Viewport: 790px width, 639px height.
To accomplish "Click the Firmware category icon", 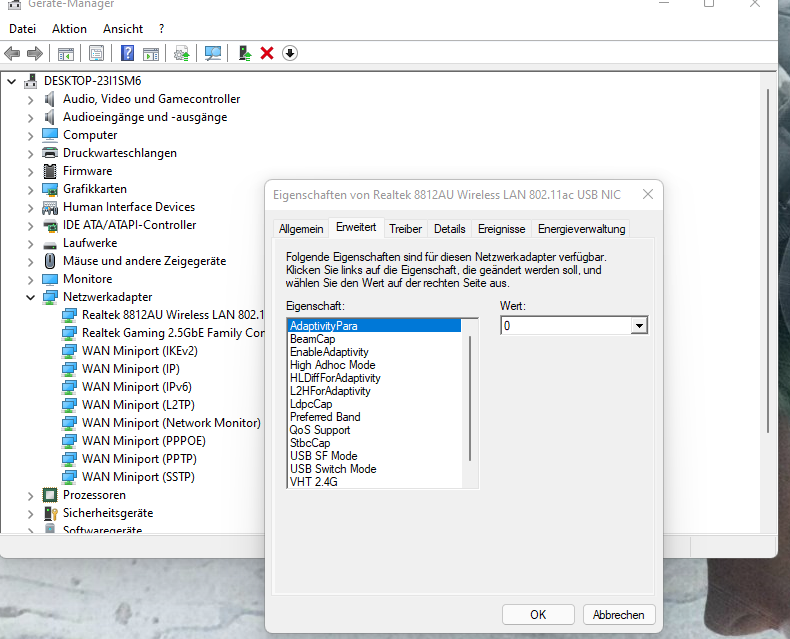I will (x=50, y=171).
